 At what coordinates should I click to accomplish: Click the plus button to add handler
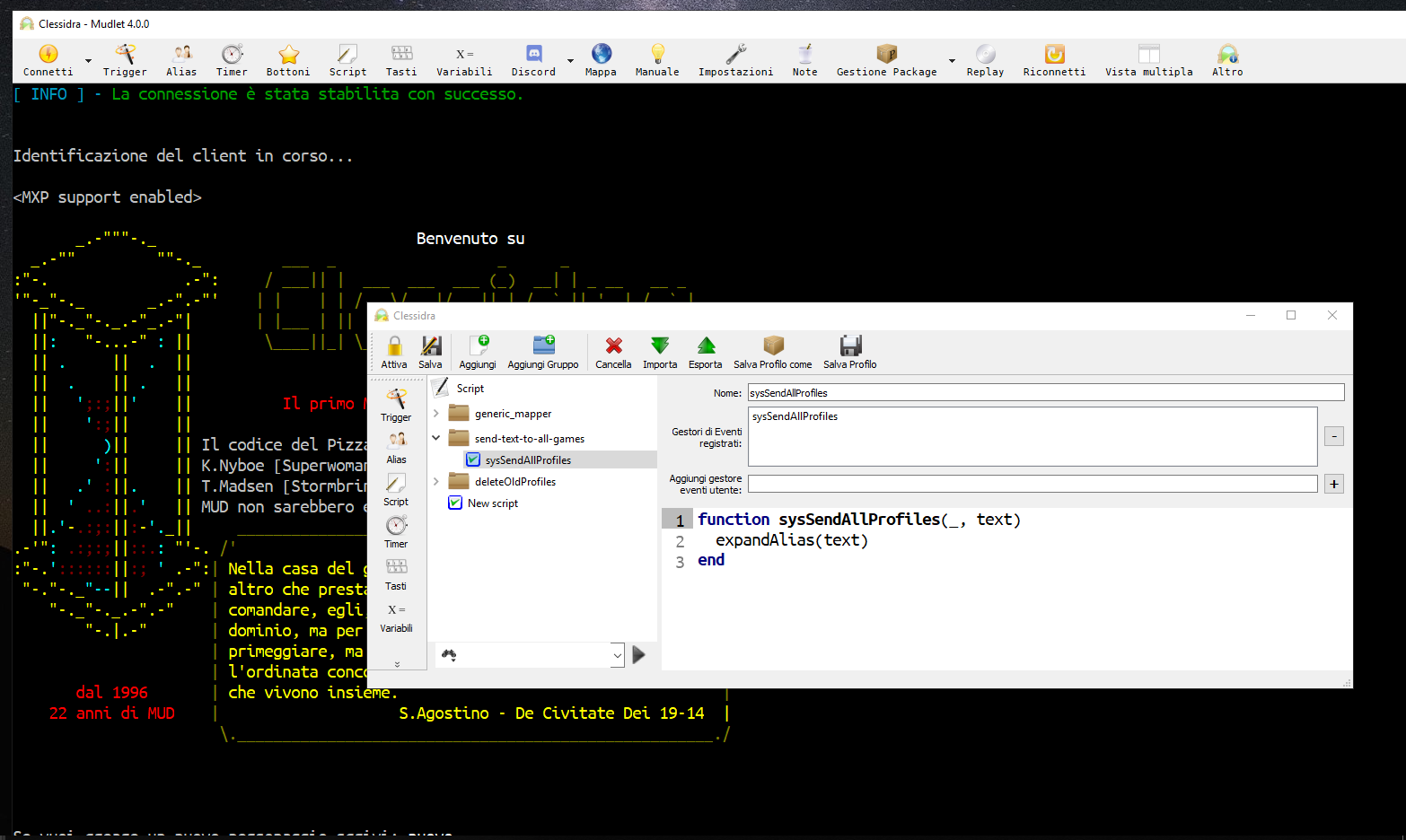(x=1334, y=484)
